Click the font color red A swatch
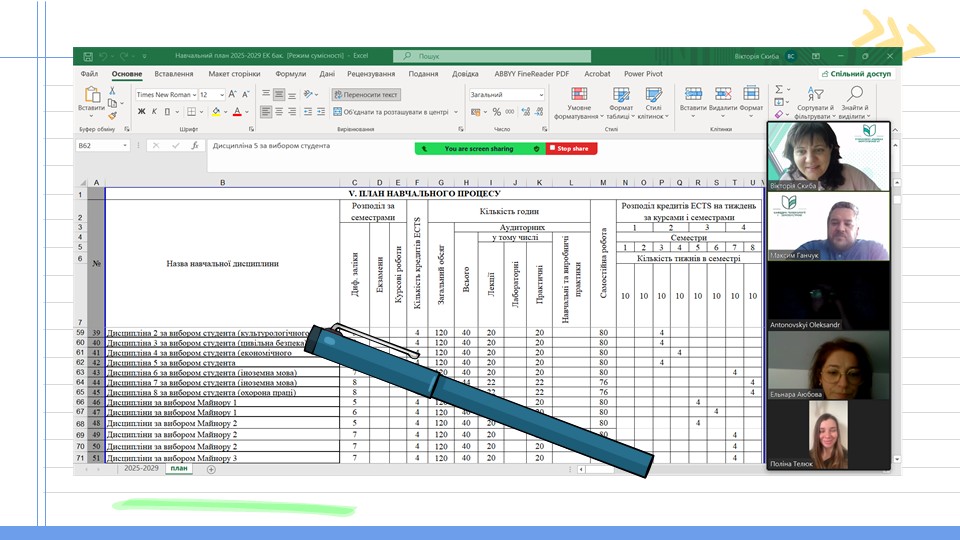 click(x=237, y=112)
